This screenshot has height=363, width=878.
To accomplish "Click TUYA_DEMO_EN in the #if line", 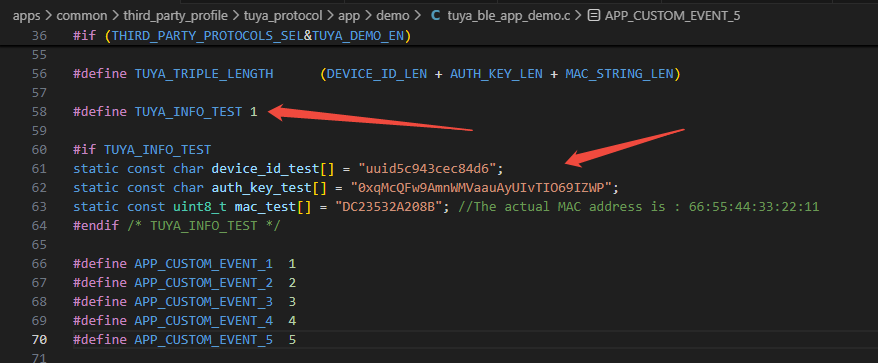I will [x=358, y=36].
